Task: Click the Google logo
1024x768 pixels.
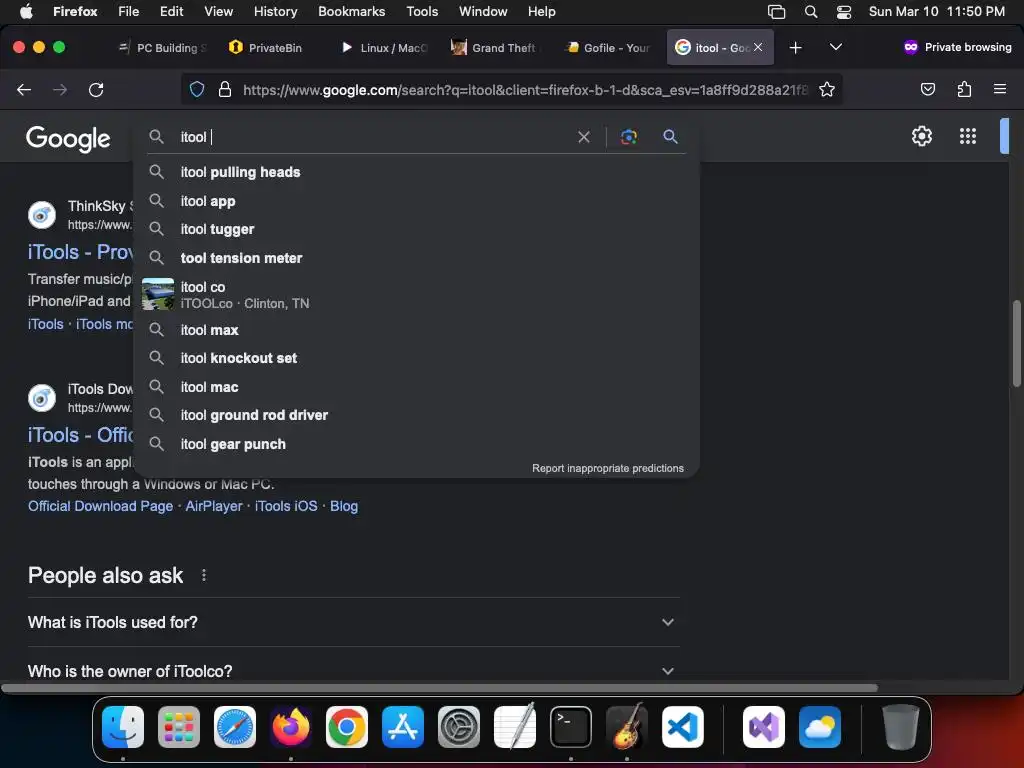Action: 68,138
